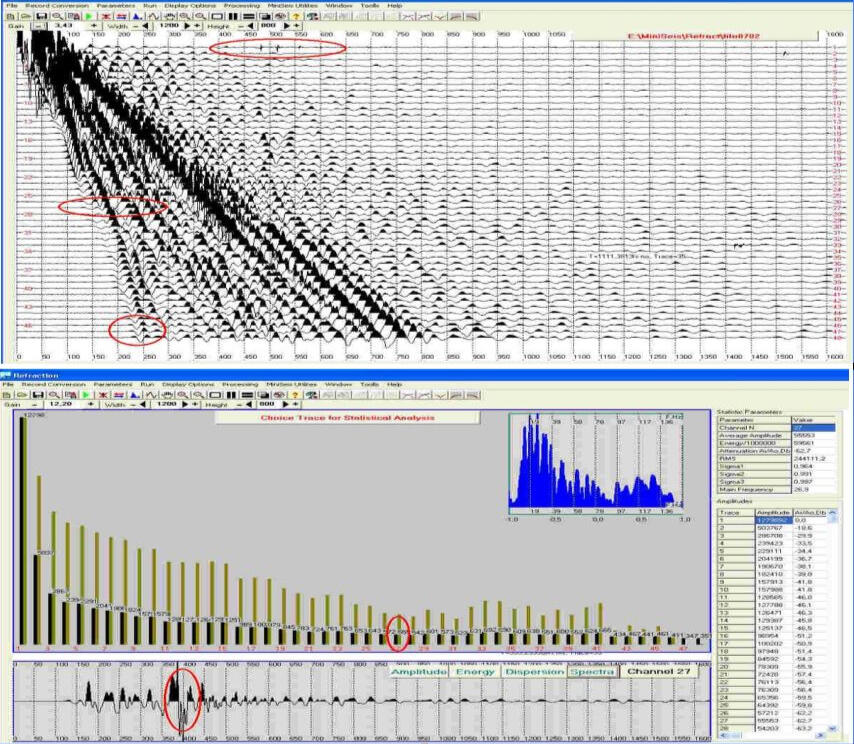854x744 pixels.
Task: Select the Spectra display button
Action: (589, 672)
